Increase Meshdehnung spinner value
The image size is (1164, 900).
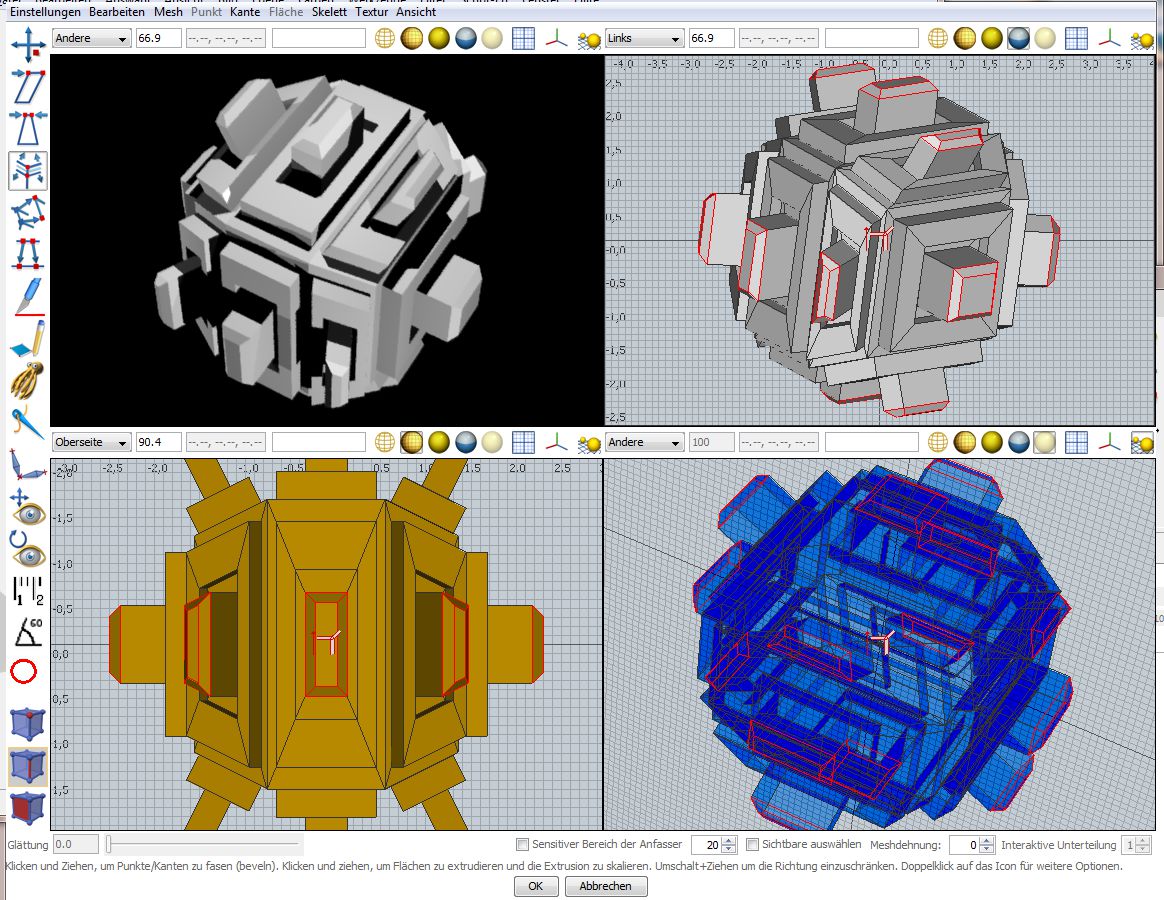click(987, 841)
